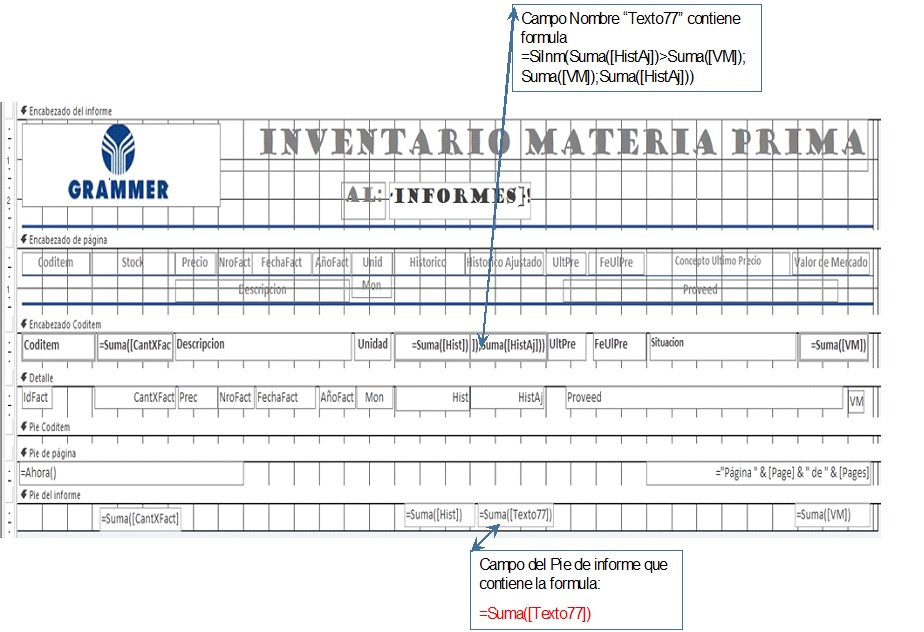Click the Unidad field
The width and height of the screenshot is (924, 632).
[372, 346]
